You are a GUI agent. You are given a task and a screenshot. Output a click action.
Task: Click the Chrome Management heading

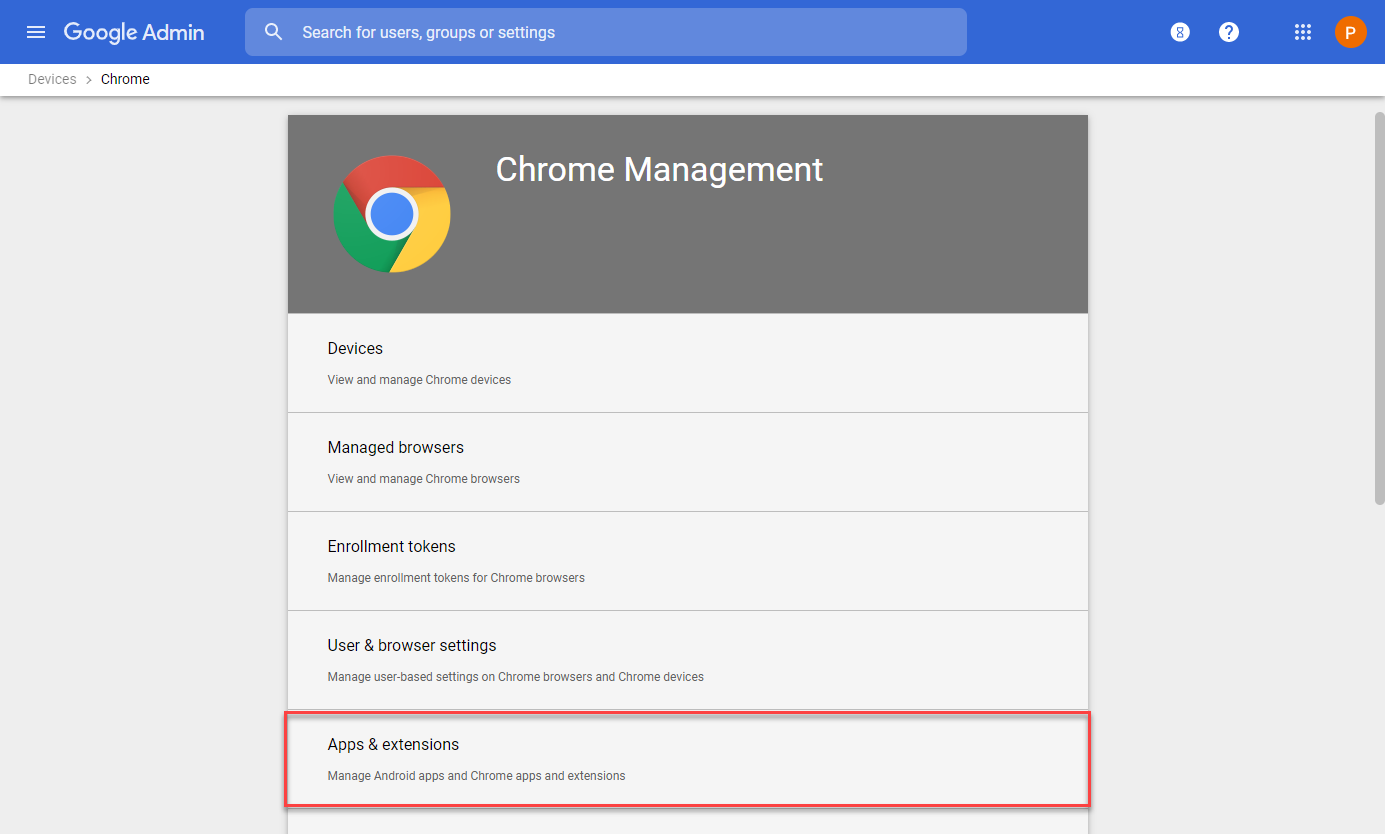click(x=659, y=169)
